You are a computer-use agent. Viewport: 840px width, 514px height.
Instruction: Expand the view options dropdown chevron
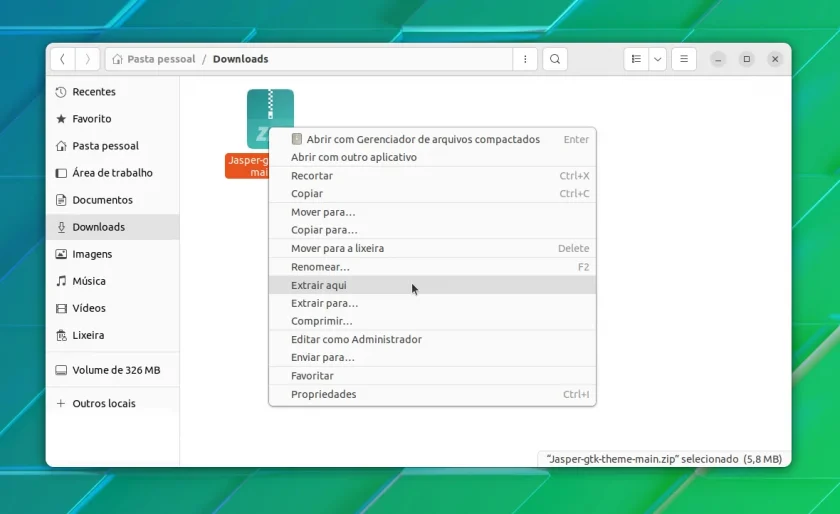[x=657, y=59]
